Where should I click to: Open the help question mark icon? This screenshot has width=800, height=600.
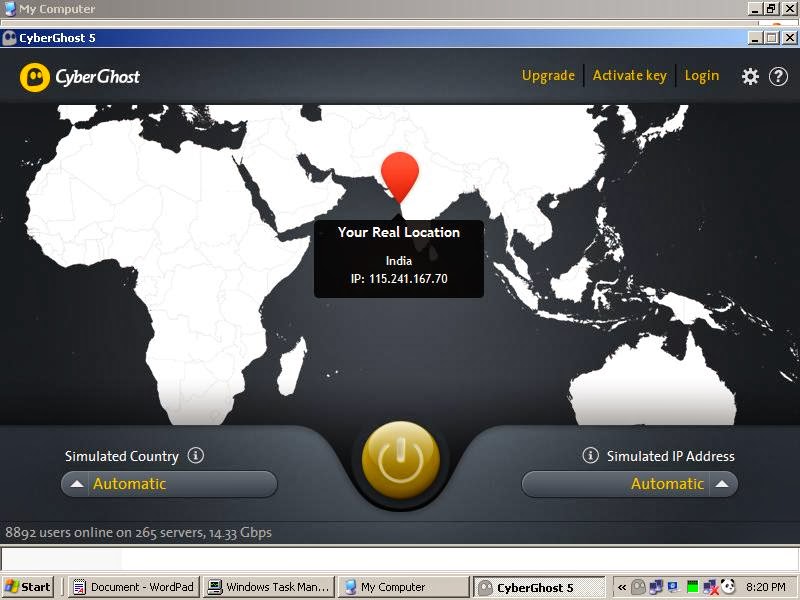pyautogui.click(x=778, y=77)
